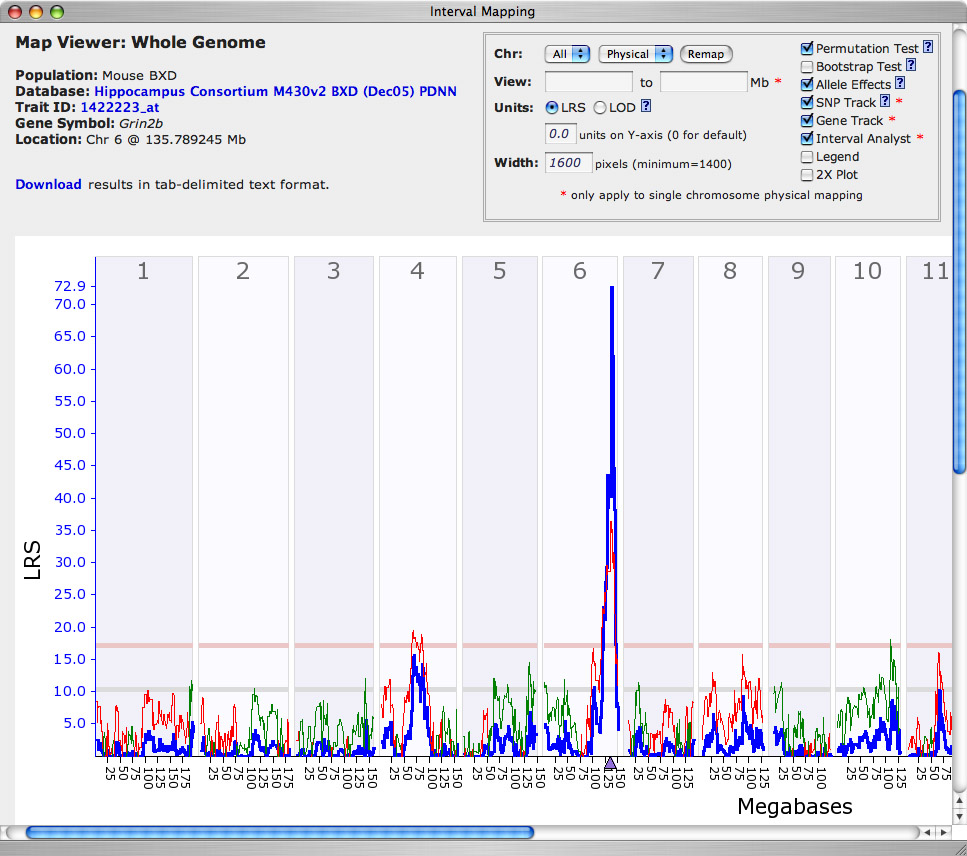Open help icon beside Permutation Test
This screenshot has height=856, width=967.
(927, 48)
